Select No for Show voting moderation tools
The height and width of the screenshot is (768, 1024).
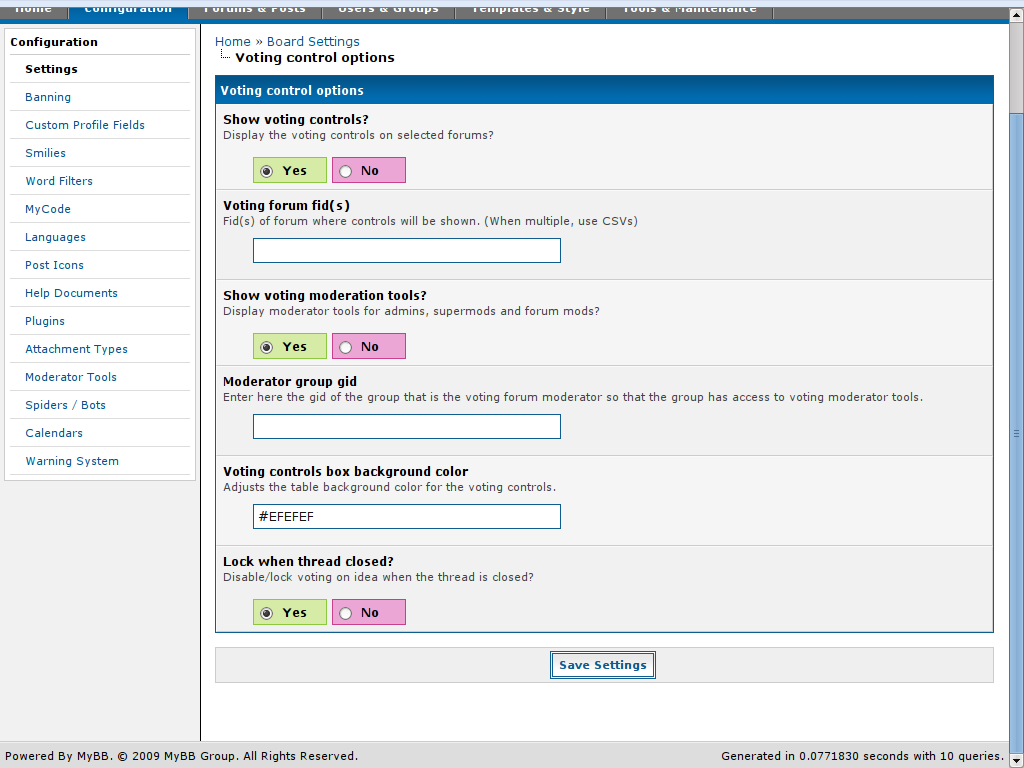point(346,347)
